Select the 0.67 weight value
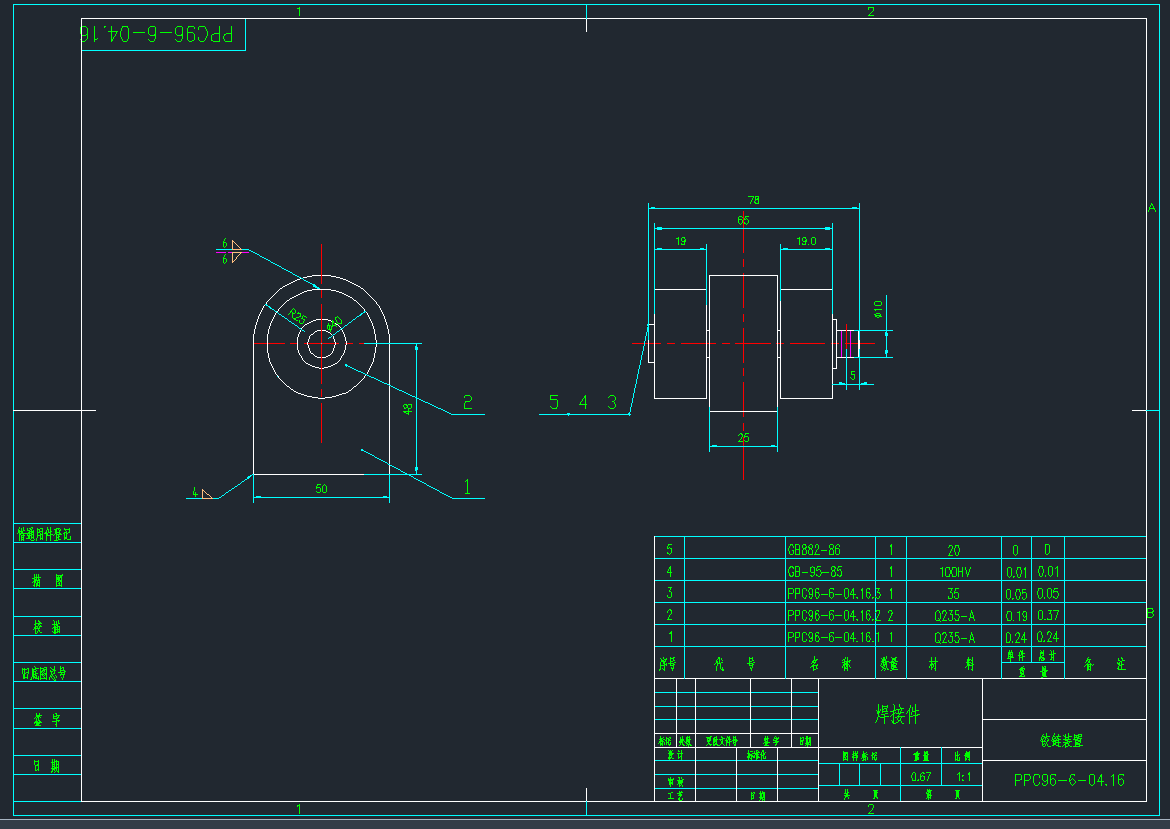The image size is (1170, 829). [921, 777]
